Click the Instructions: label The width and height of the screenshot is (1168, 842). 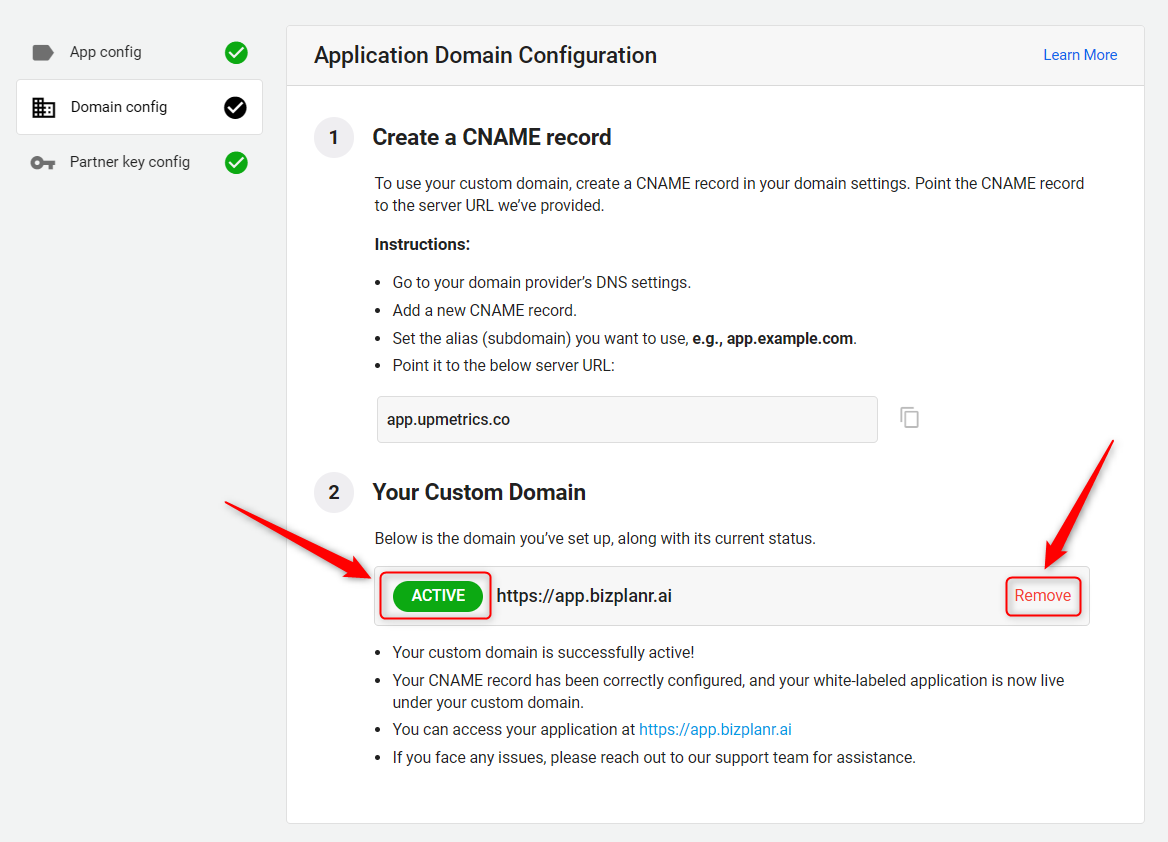tap(422, 244)
